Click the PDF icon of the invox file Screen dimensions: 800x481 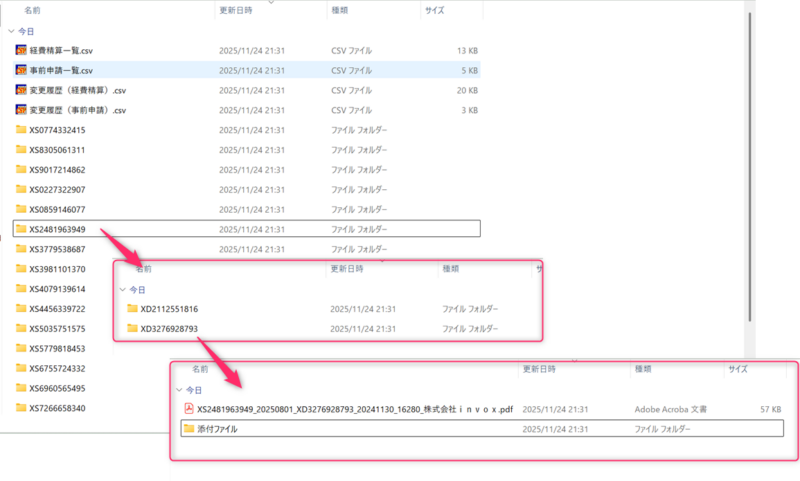point(187,408)
